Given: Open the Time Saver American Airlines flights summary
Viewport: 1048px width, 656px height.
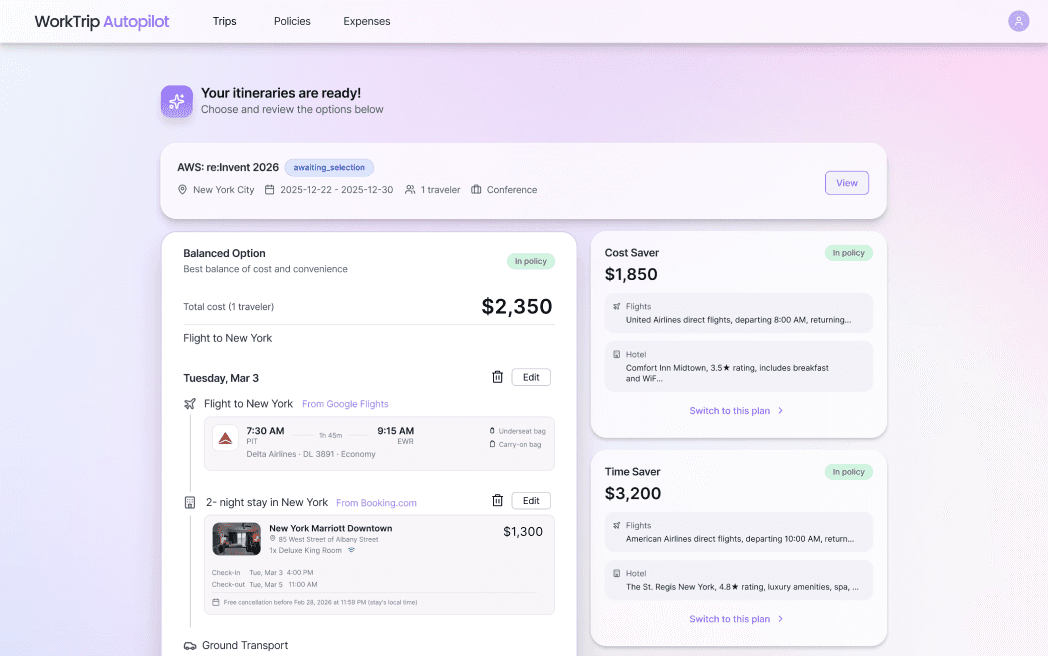Looking at the screenshot, I should [x=739, y=532].
